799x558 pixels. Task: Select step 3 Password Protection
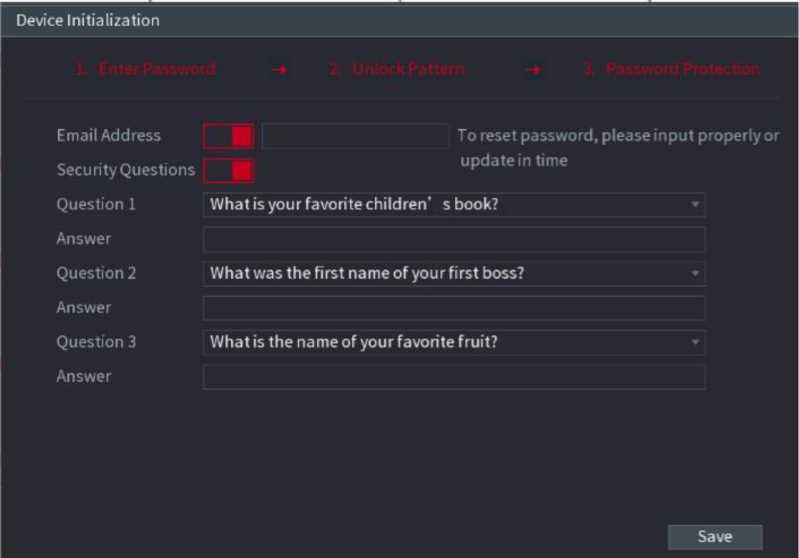671,70
